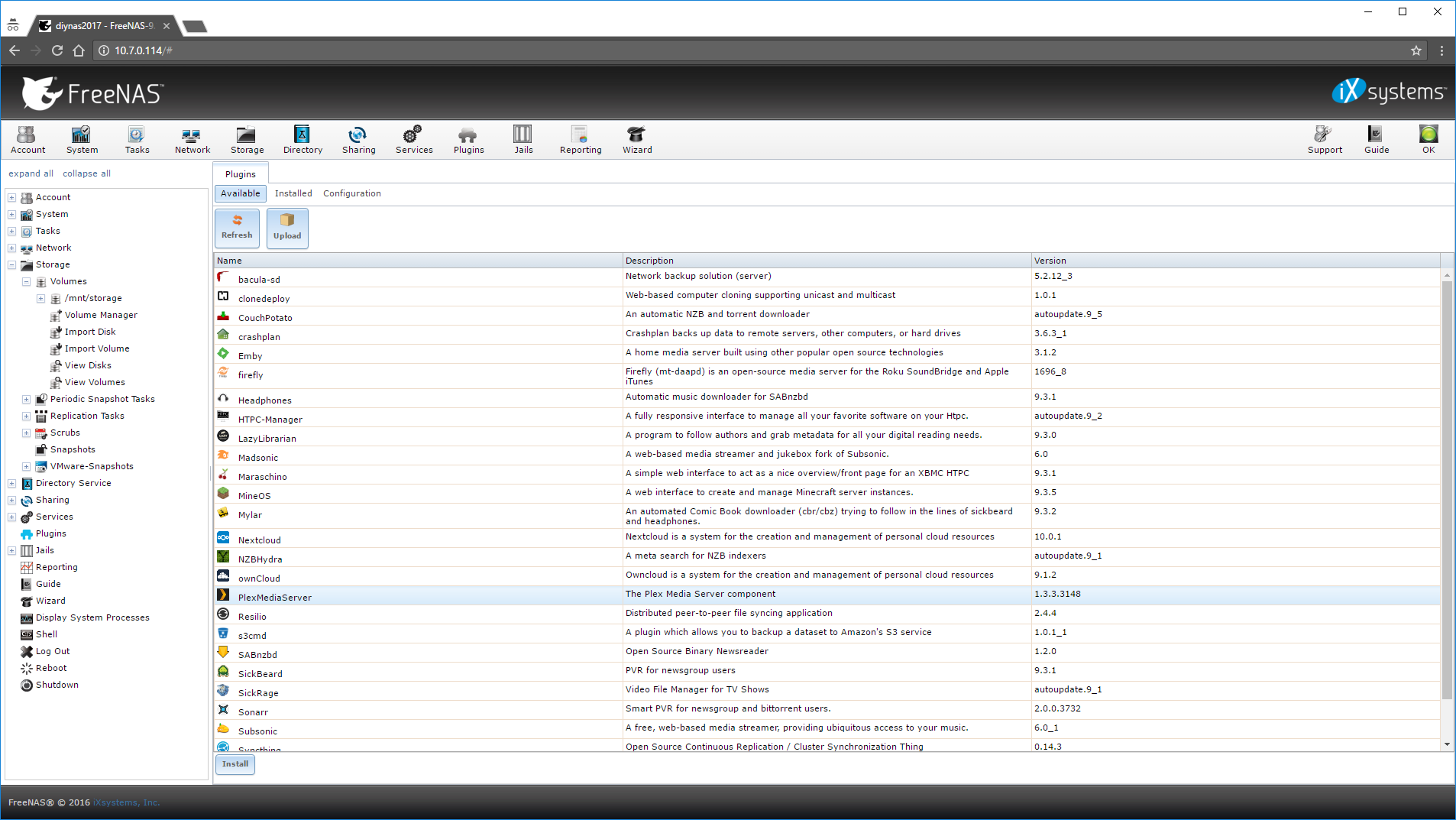This screenshot has width=1456, height=820.
Task: Sort by the Version column header
Action: [1235, 261]
